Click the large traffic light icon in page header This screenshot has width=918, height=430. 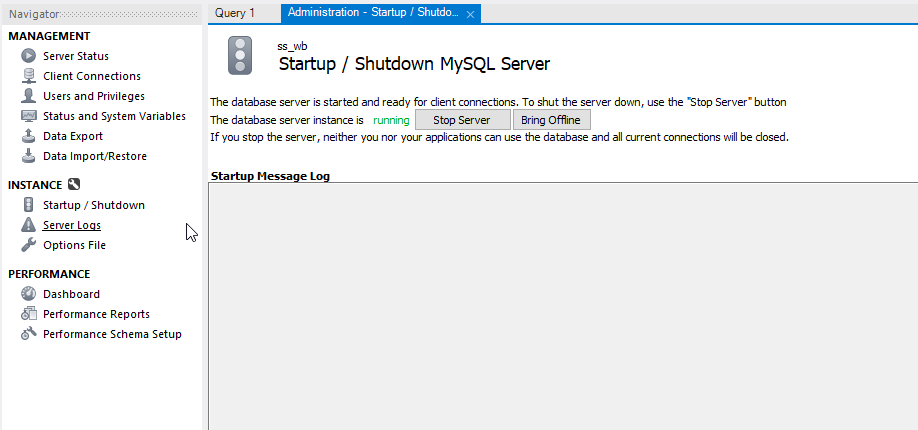[x=240, y=56]
